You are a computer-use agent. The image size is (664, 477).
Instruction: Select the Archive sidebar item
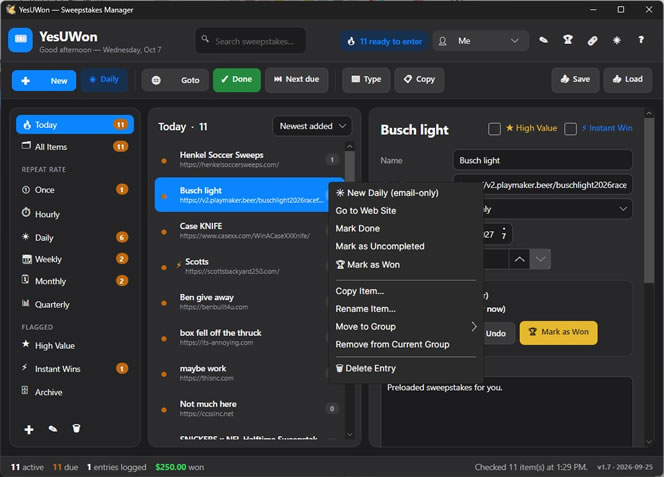(75, 392)
